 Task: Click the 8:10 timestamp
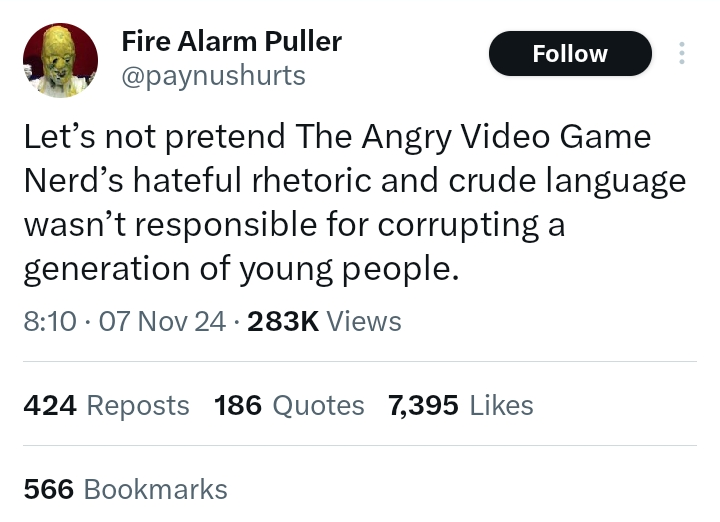tap(48, 321)
